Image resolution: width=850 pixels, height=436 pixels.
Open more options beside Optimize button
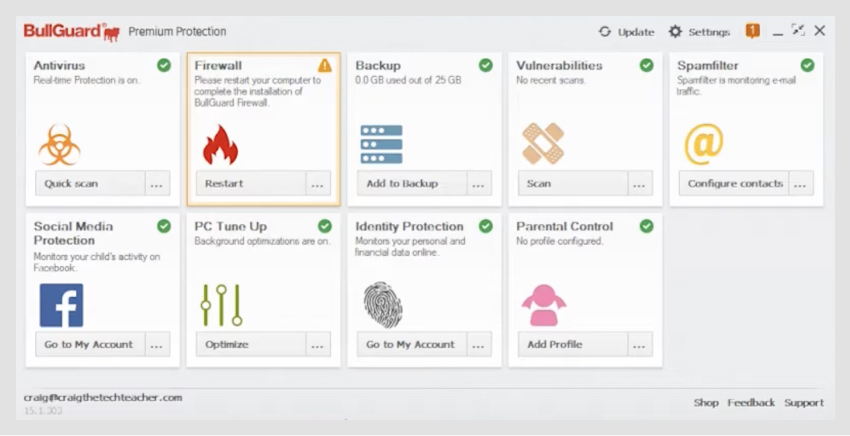point(318,344)
